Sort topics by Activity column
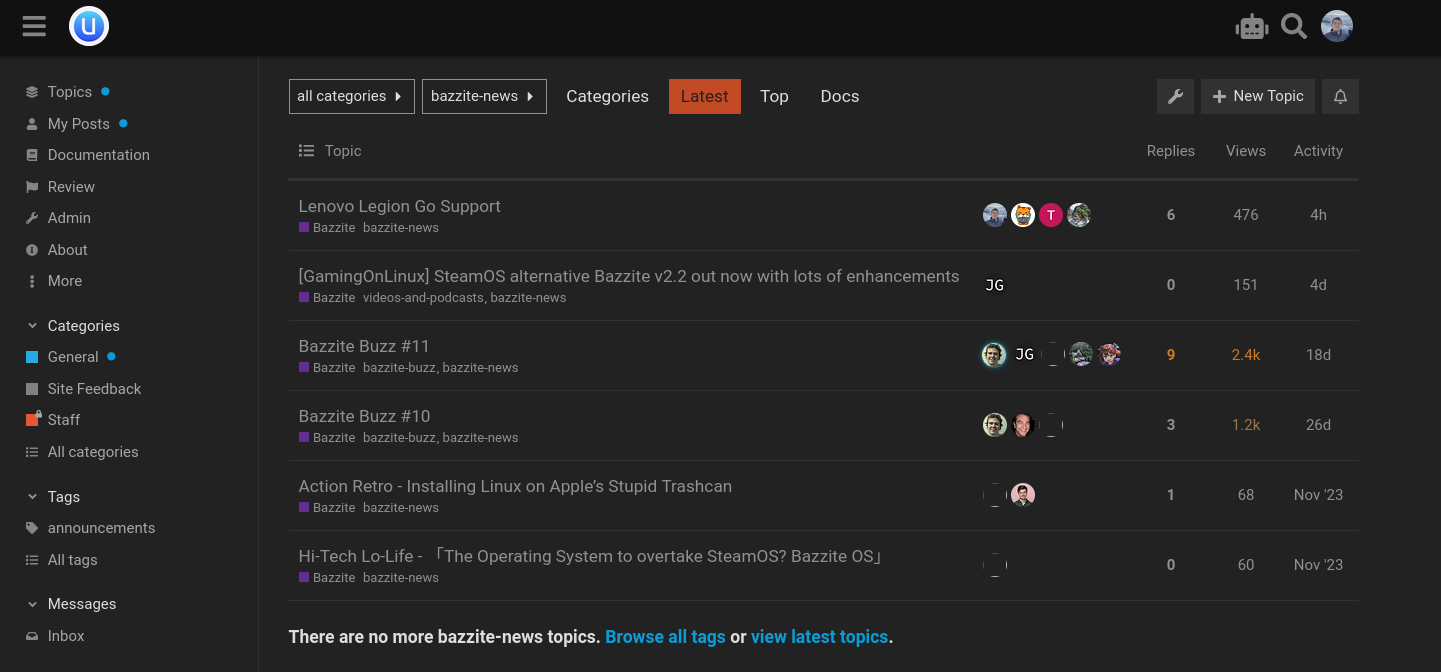 1318,151
